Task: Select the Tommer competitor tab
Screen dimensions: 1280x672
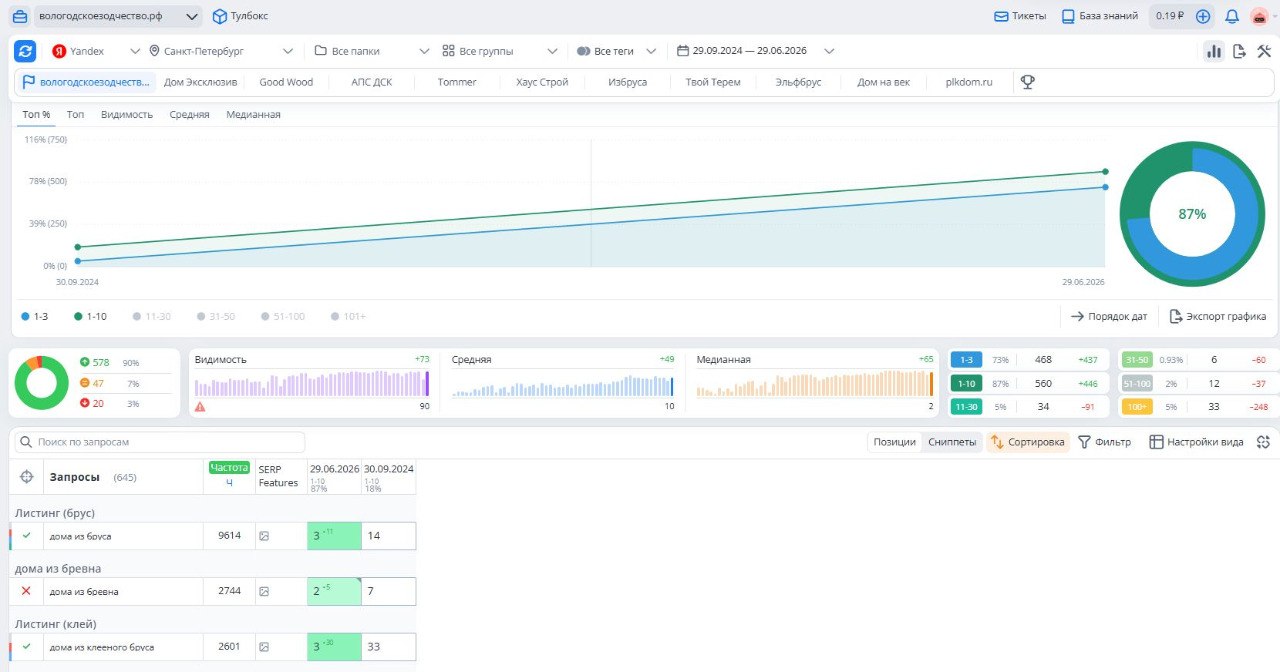Action: click(457, 82)
